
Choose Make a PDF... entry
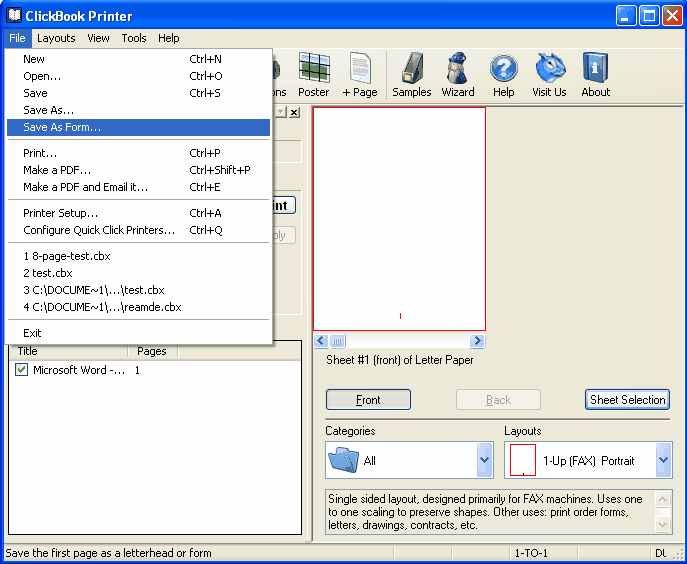pos(138,170)
